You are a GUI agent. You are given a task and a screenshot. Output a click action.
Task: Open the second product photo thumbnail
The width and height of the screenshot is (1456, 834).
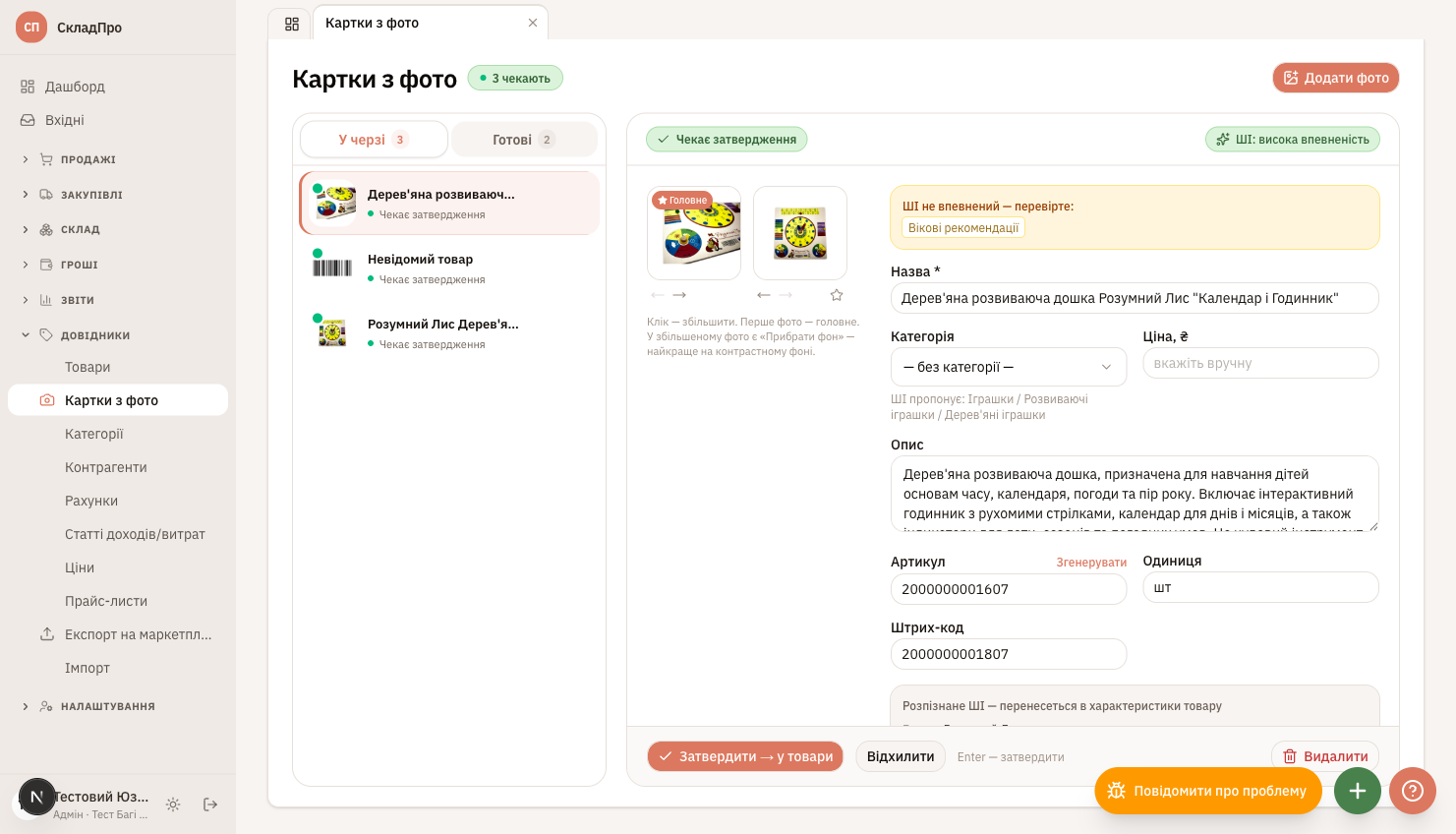[800, 233]
